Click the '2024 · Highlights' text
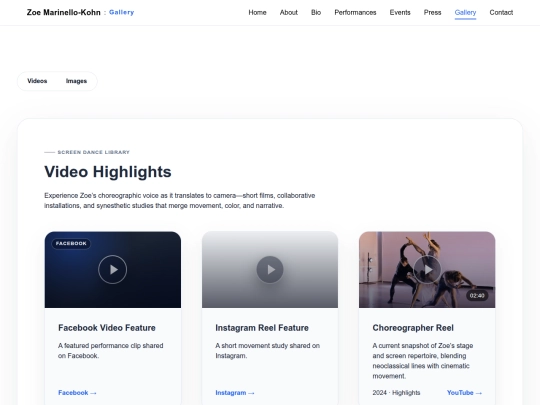The height and width of the screenshot is (405, 540). pyautogui.click(x=396, y=393)
